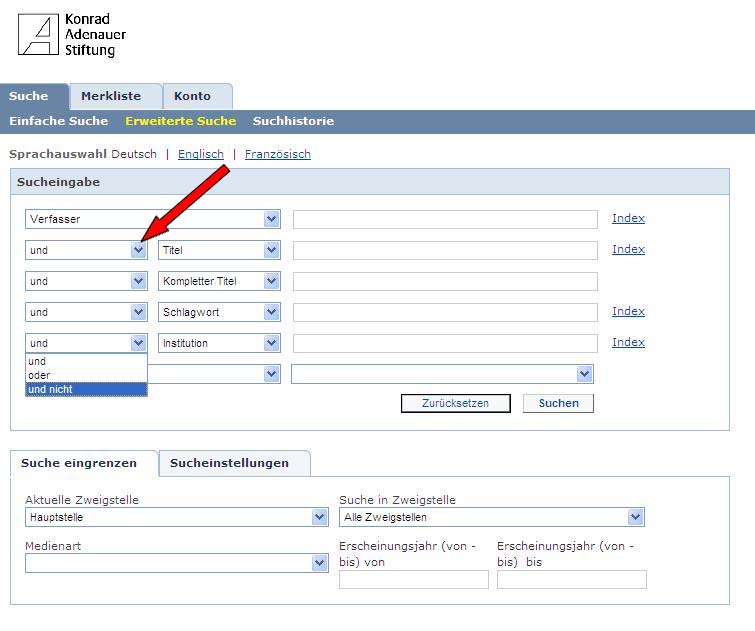Screen dimensions: 755x631
Task: Open the Verfasser search field dropdown
Action: pyautogui.click(x=271, y=219)
